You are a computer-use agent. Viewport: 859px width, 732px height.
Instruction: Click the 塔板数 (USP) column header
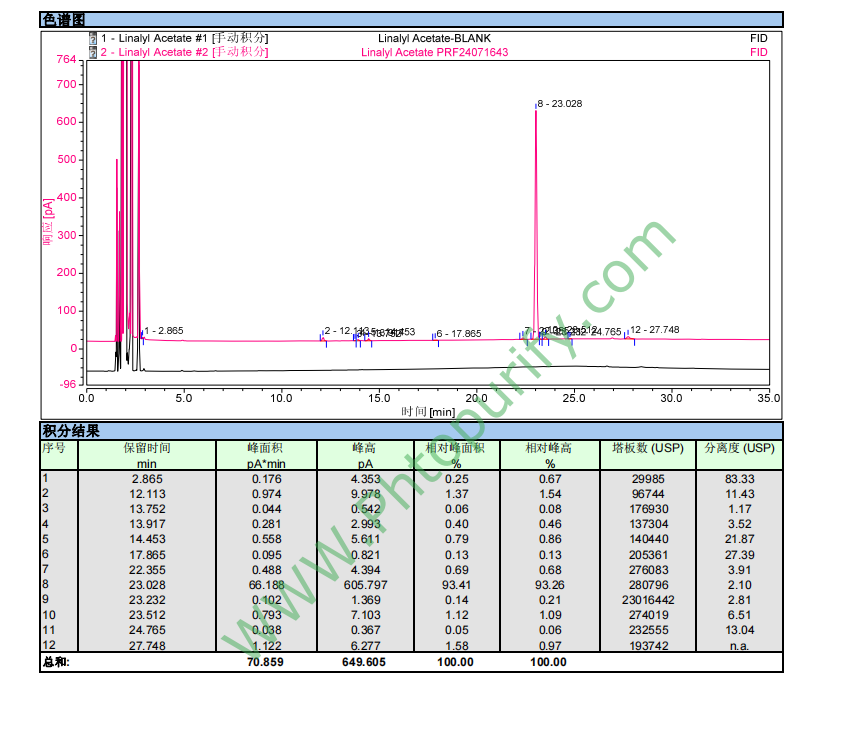tap(647, 448)
